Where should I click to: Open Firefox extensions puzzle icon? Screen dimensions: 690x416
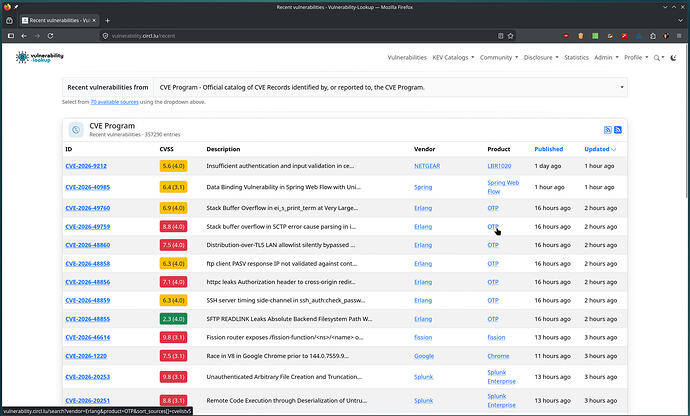pyautogui.click(x=653, y=36)
